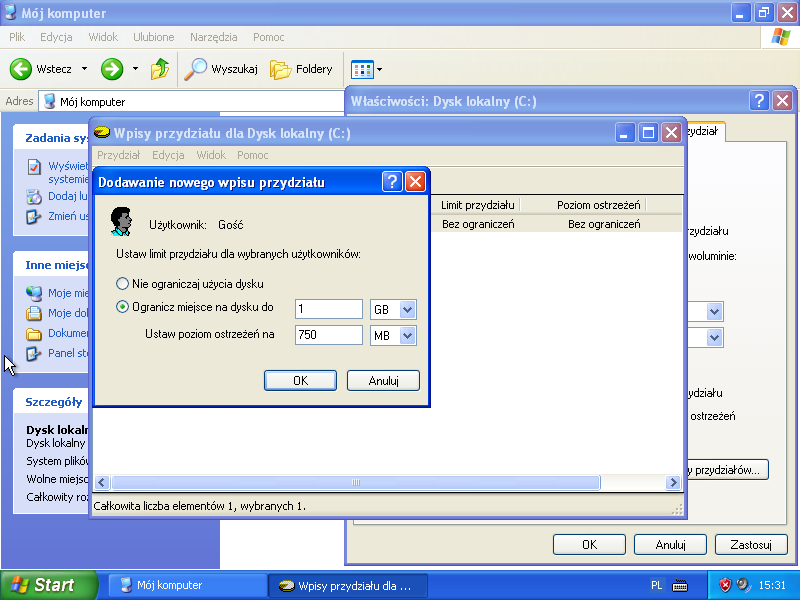Image resolution: width=800 pixels, height=600 pixels.
Task: Click the Wstecz back arrow icon
Action: coord(21,69)
